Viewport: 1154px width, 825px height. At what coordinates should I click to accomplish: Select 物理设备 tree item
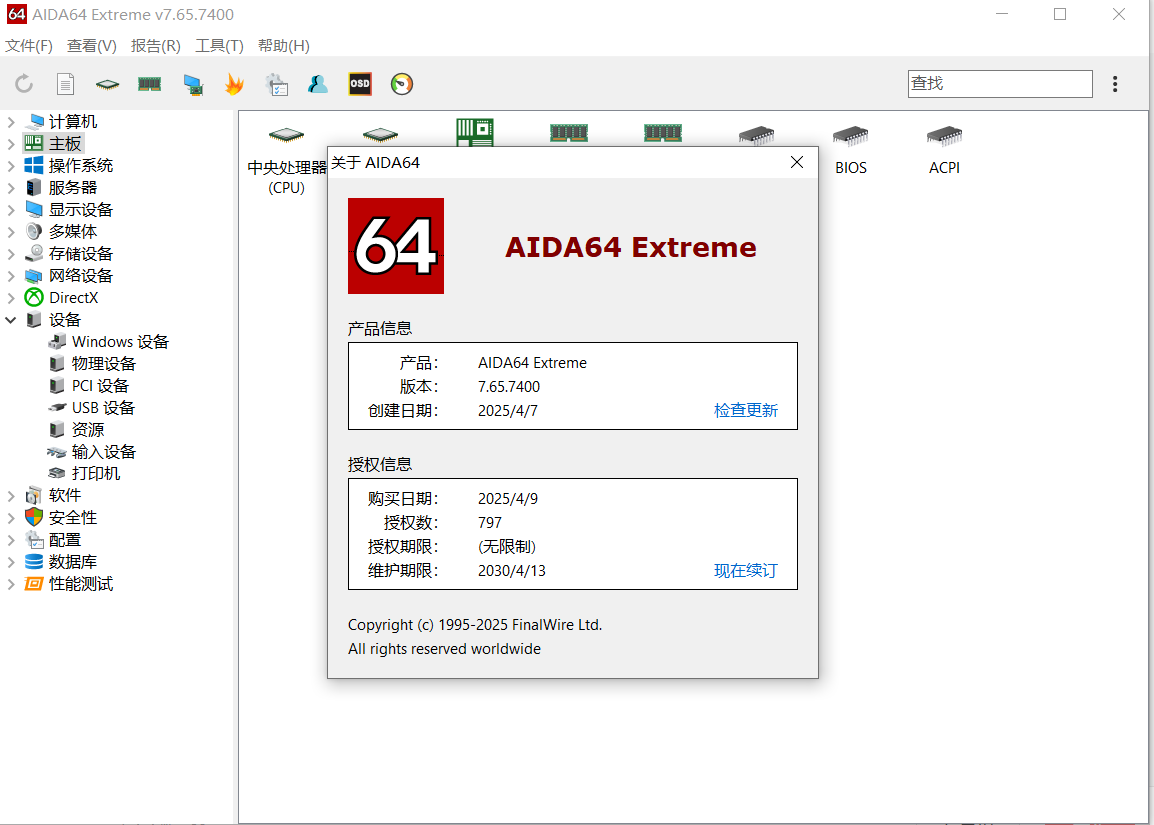pos(104,364)
